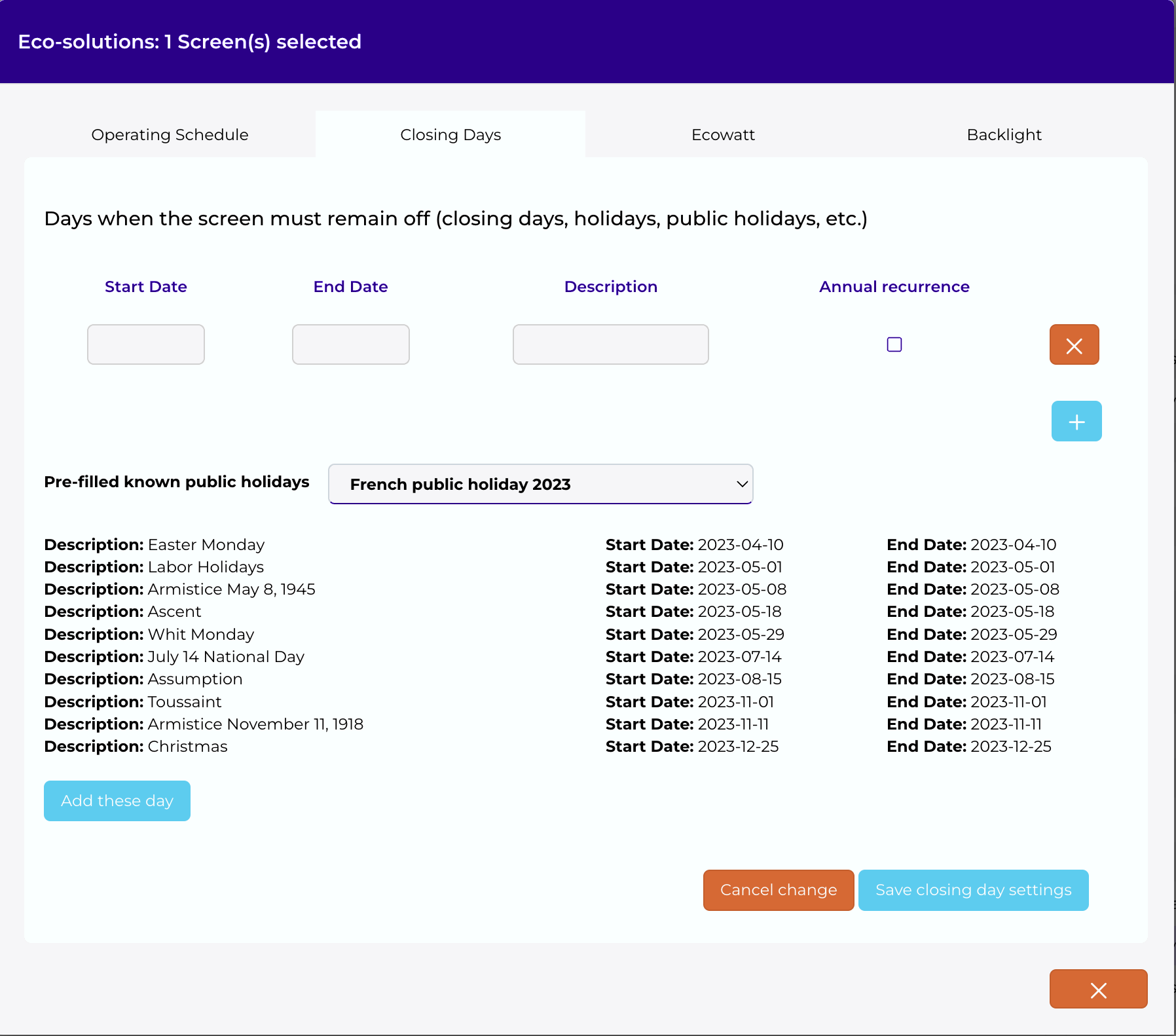Save closing day settings

click(973, 890)
